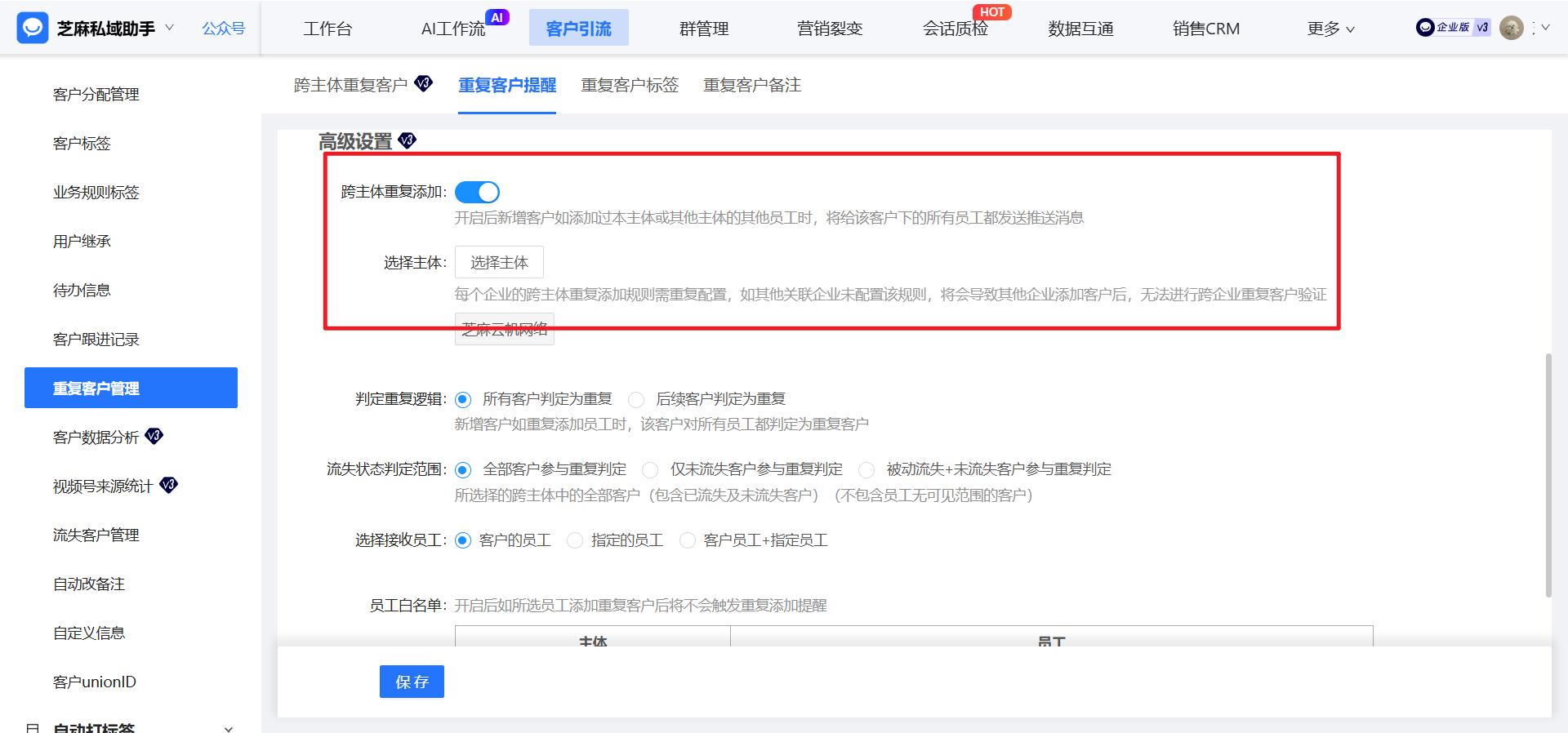Click the 保存 button

[x=412, y=682]
